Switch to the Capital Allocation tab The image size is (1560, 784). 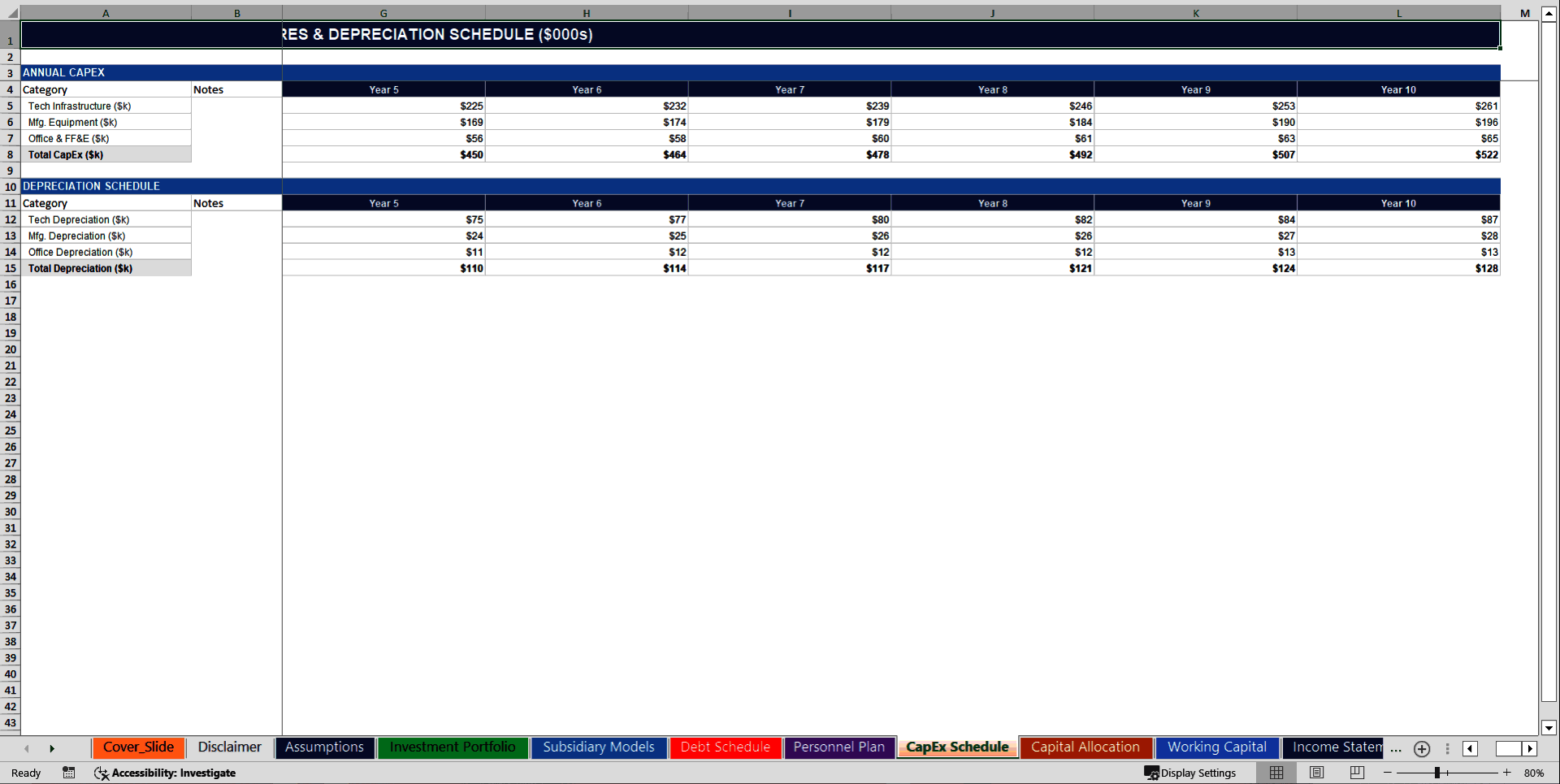click(1085, 747)
